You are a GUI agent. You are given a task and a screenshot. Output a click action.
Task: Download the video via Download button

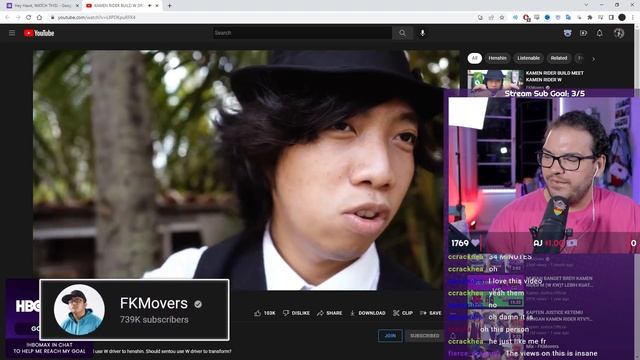click(368, 313)
